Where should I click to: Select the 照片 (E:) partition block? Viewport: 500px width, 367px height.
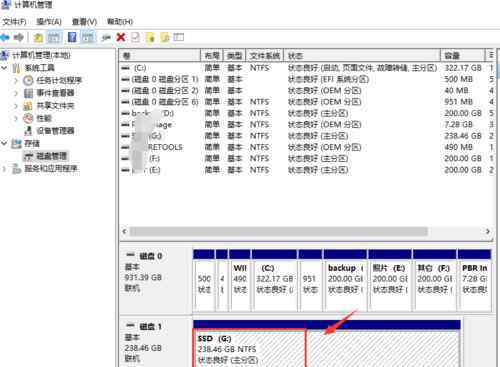pyautogui.click(x=390, y=281)
